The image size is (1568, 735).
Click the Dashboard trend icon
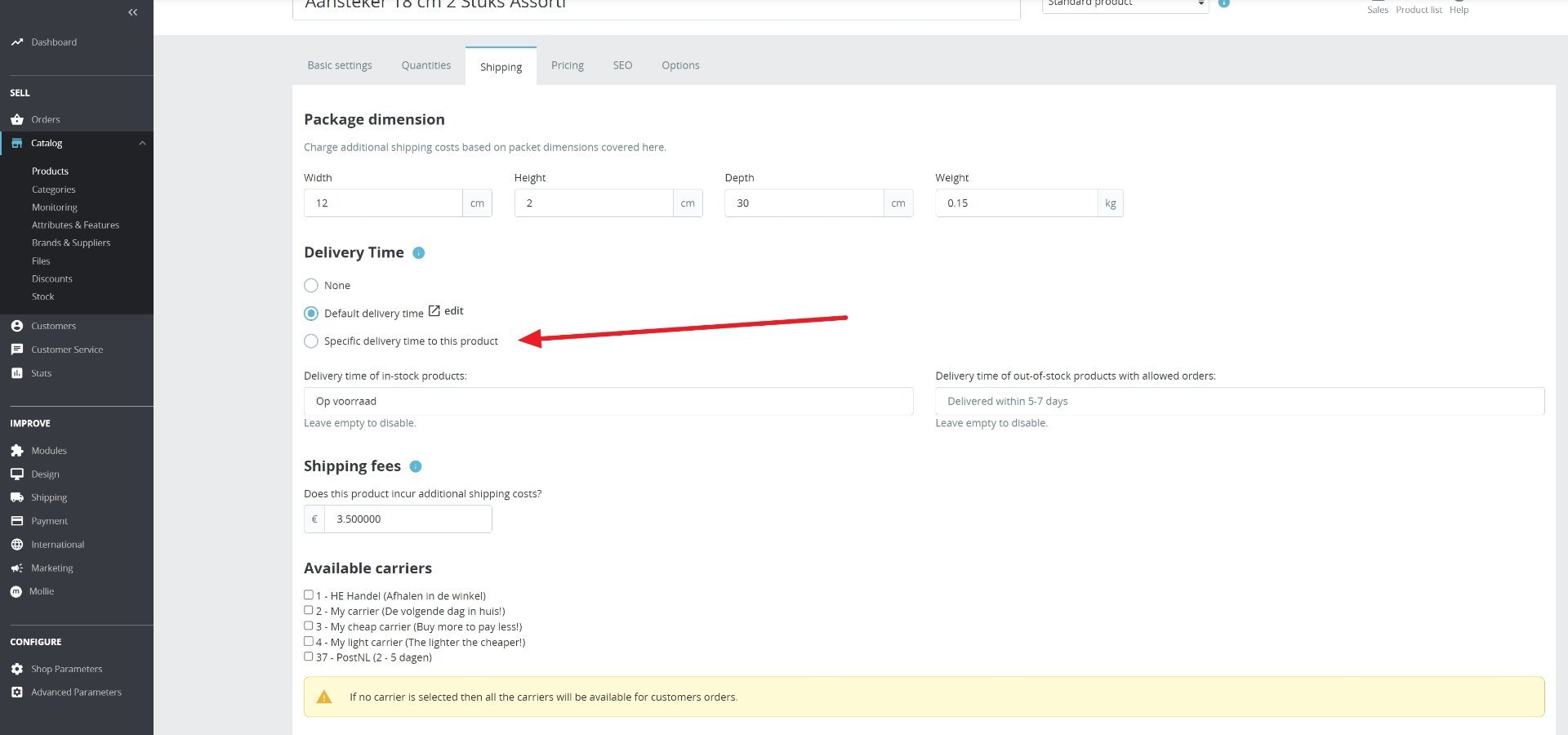coord(16,42)
